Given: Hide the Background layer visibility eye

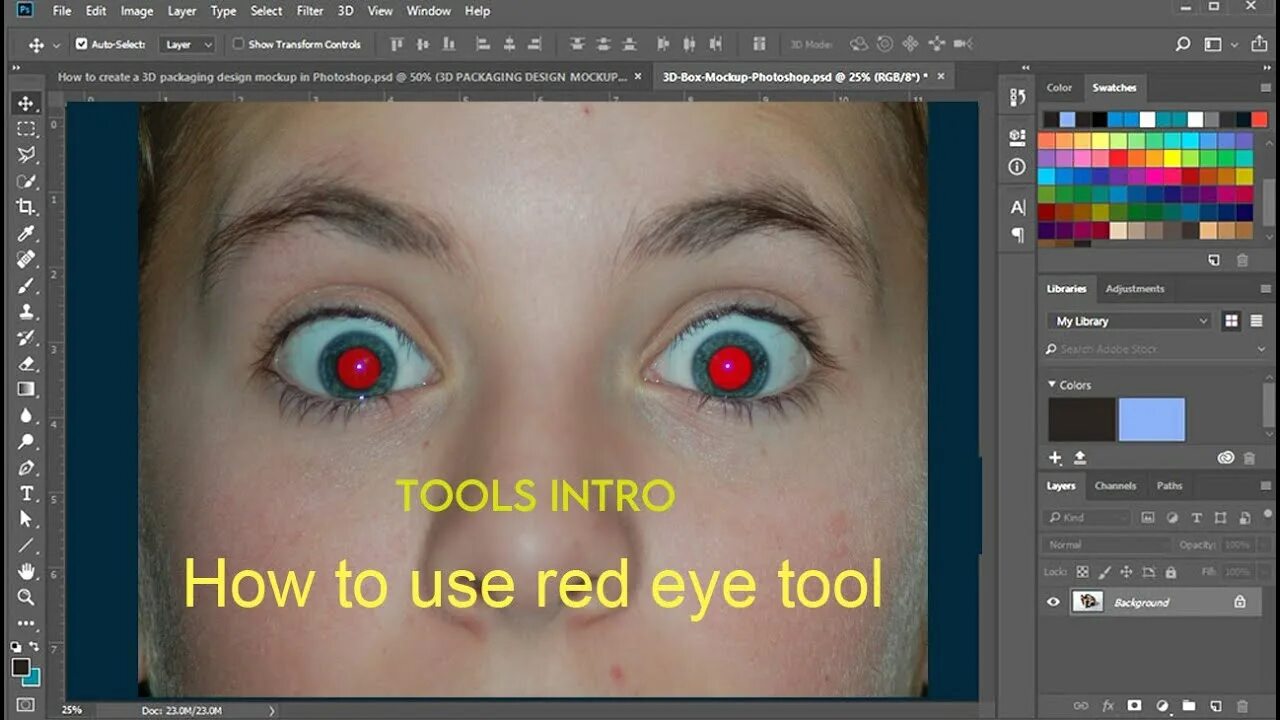Looking at the screenshot, I should pos(1053,602).
